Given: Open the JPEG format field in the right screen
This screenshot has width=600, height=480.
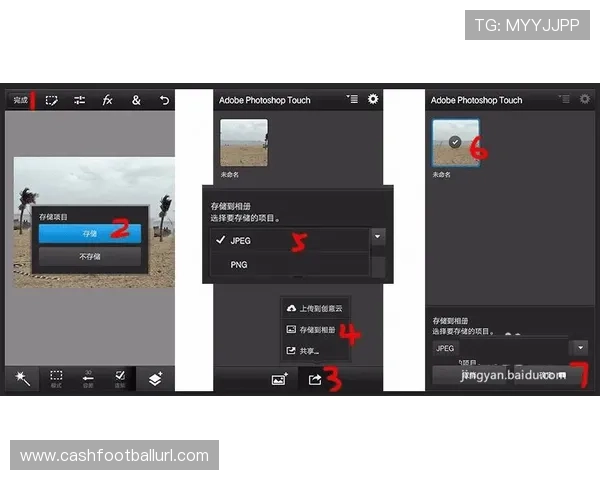Looking at the screenshot, I should point(500,348).
